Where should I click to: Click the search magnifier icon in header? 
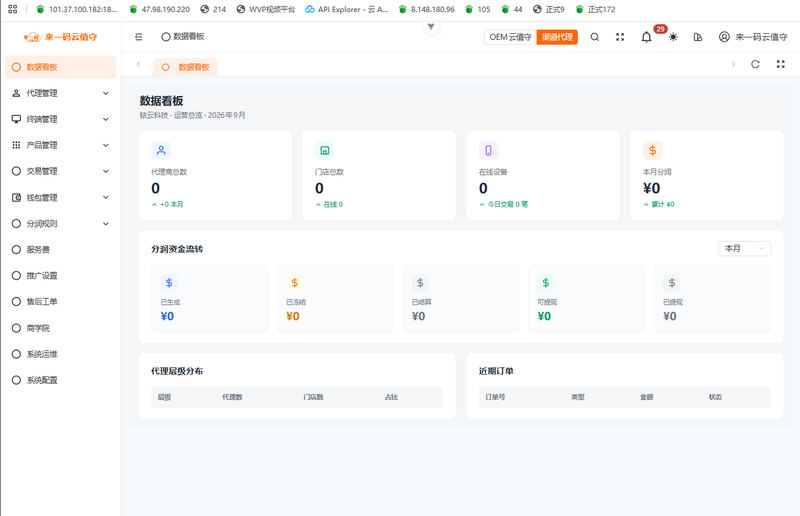tap(594, 37)
